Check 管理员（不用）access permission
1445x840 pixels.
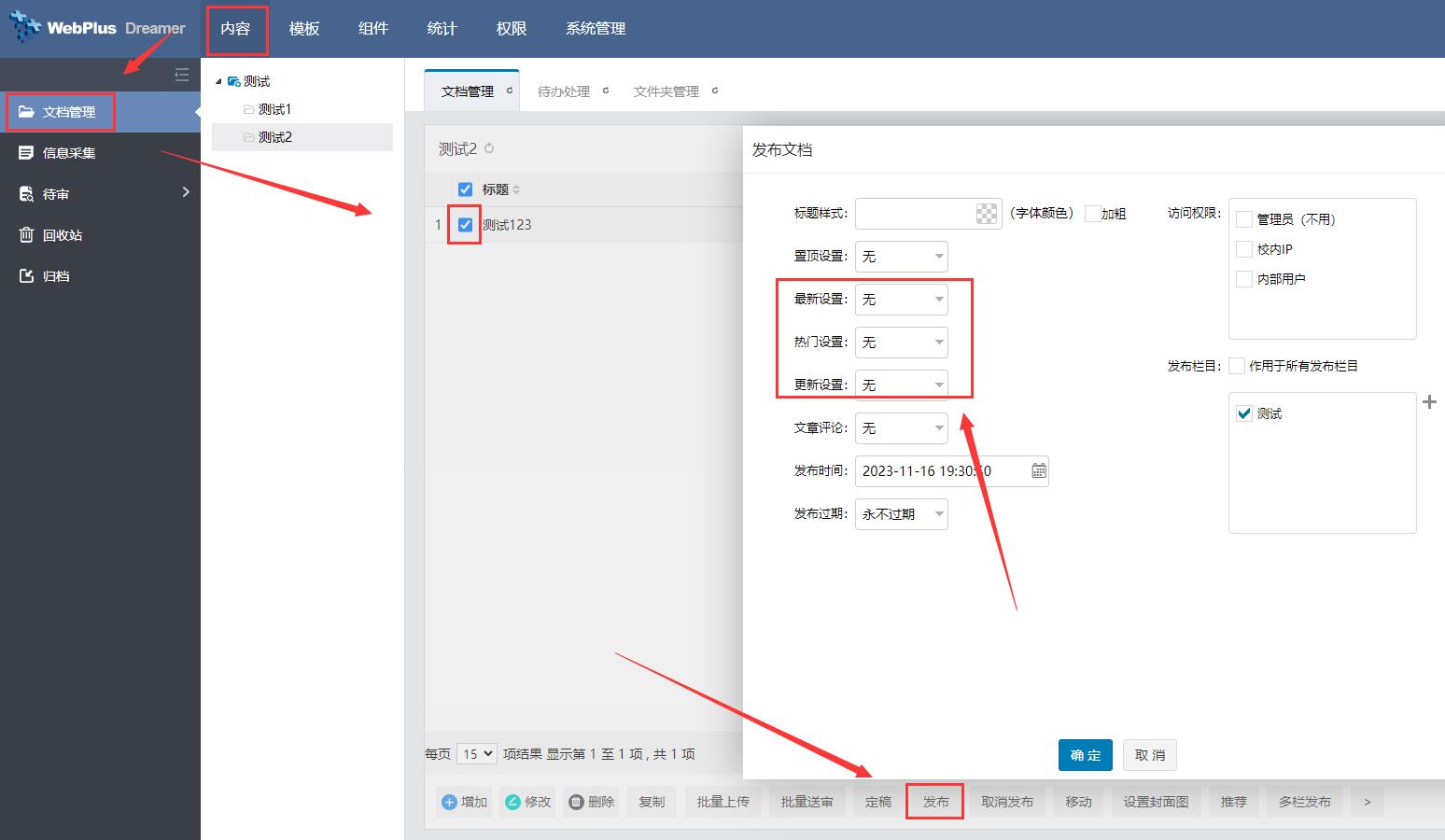[1243, 219]
